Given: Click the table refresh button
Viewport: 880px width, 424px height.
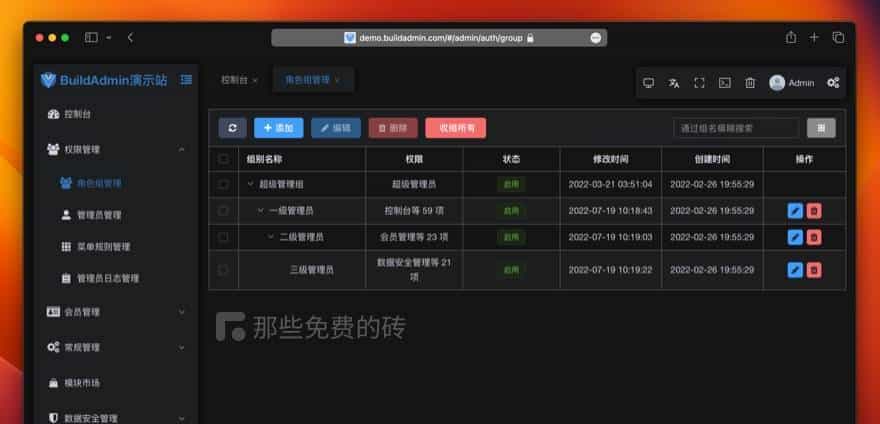Looking at the screenshot, I should click(x=232, y=128).
